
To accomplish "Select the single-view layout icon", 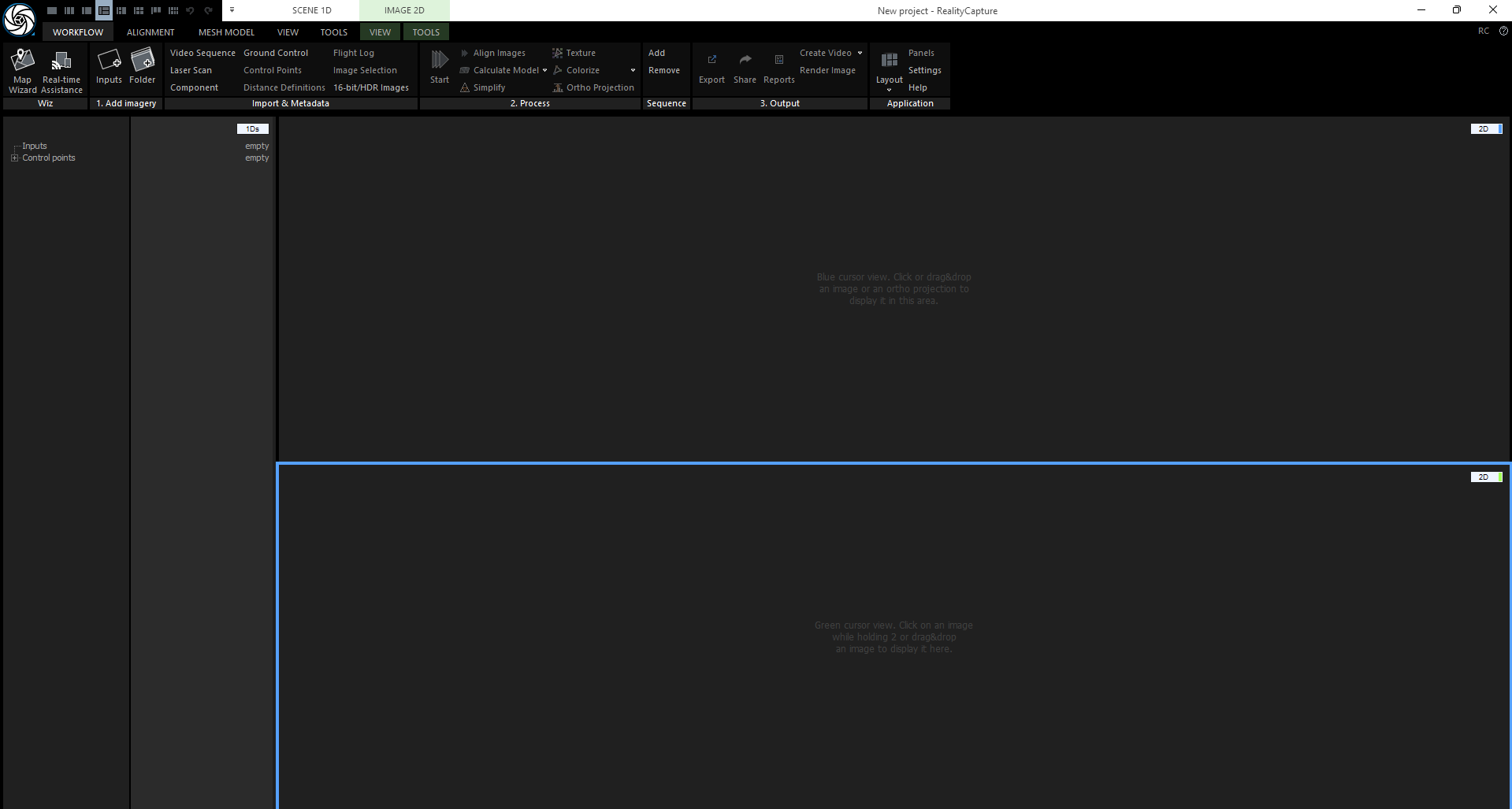I will click(x=52, y=10).
